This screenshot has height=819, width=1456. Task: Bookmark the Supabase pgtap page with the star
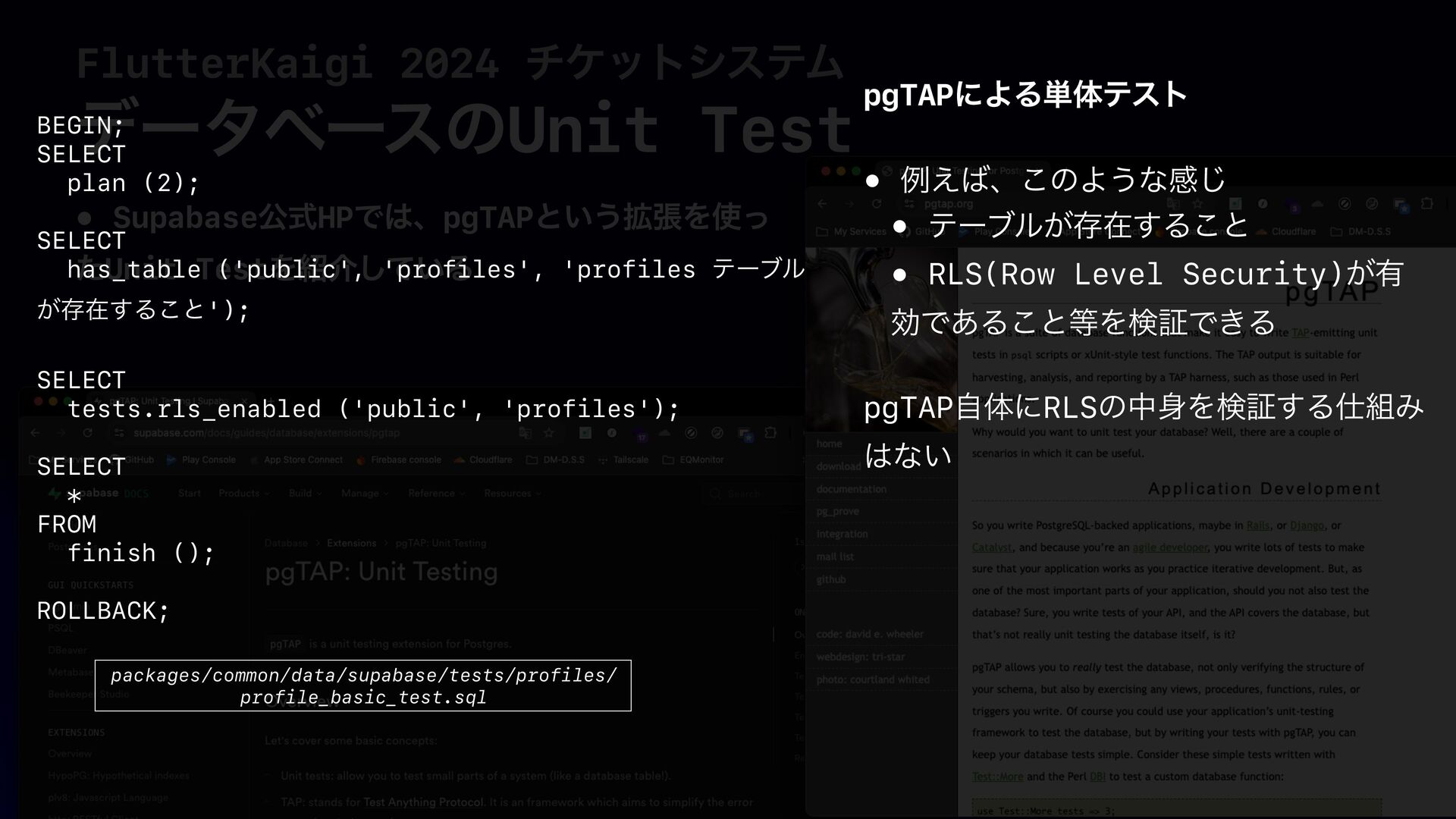pyautogui.click(x=549, y=433)
